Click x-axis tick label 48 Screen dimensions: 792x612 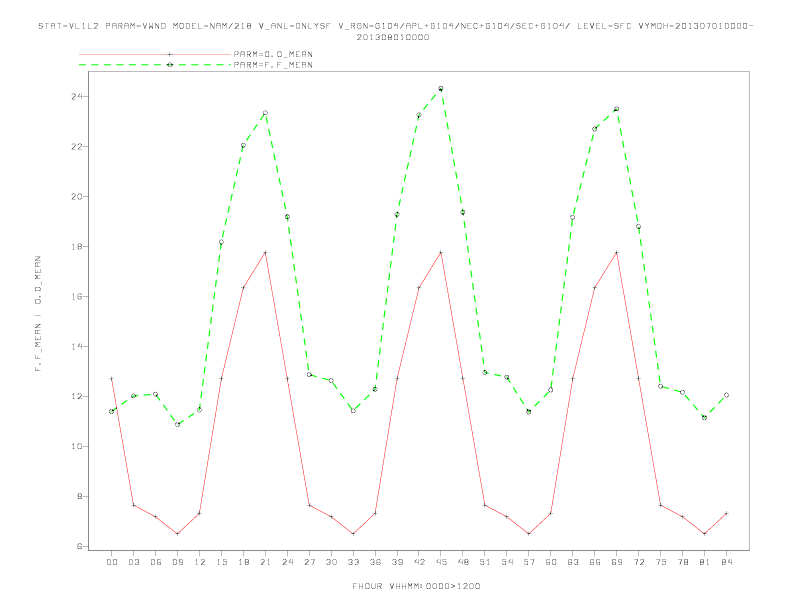tap(463, 562)
